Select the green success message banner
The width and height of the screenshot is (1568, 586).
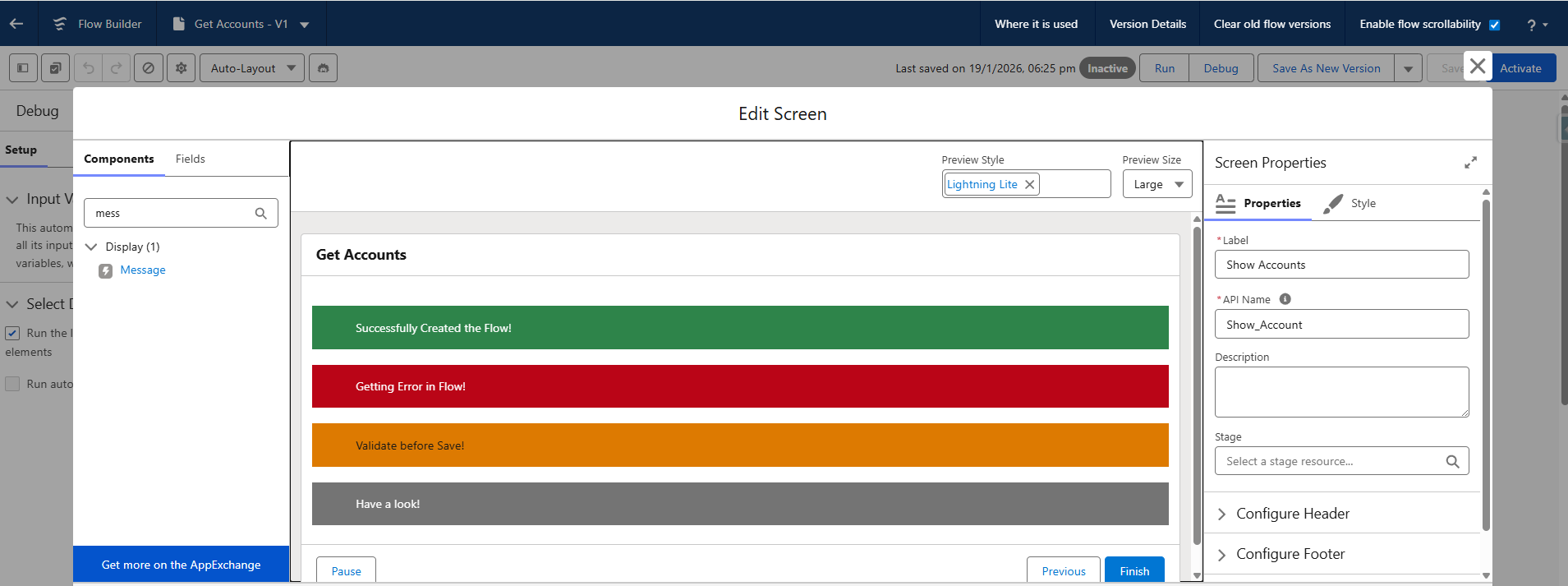click(739, 328)
